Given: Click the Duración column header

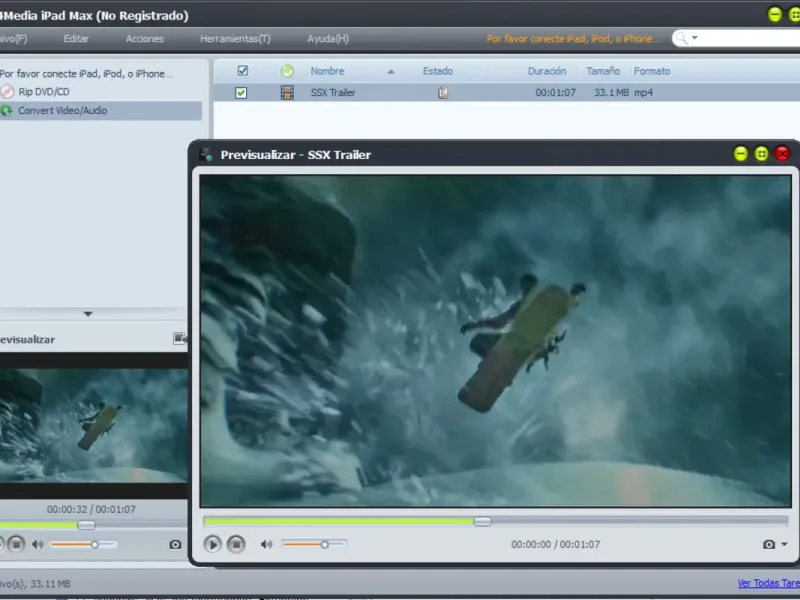Looking at the screenshot, I should point(547,71).
